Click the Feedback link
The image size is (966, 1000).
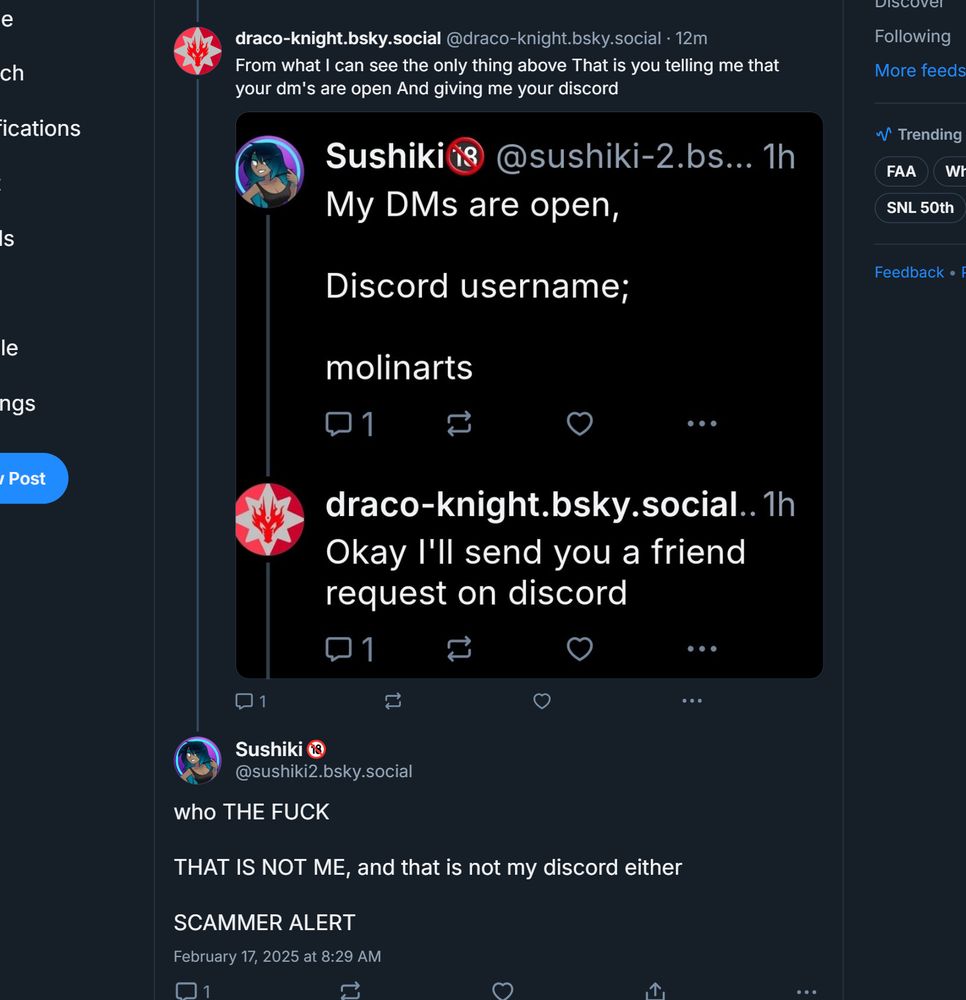click(x=909, y=272)
